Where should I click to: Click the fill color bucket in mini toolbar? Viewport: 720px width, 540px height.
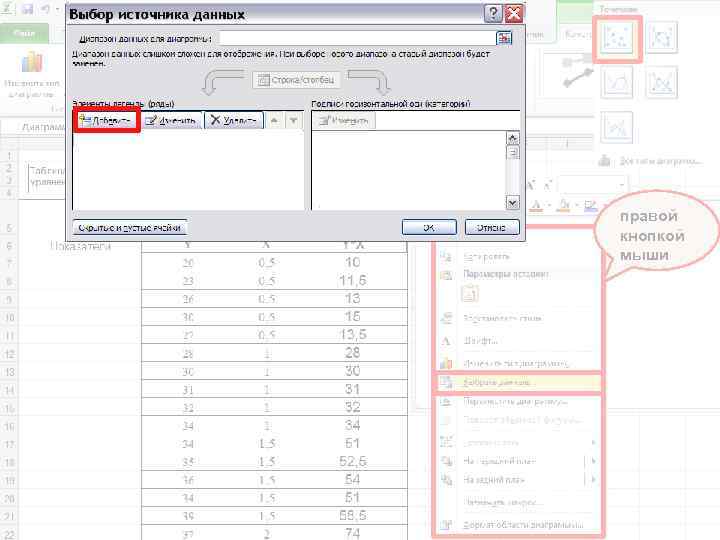(x=565, y=206)
